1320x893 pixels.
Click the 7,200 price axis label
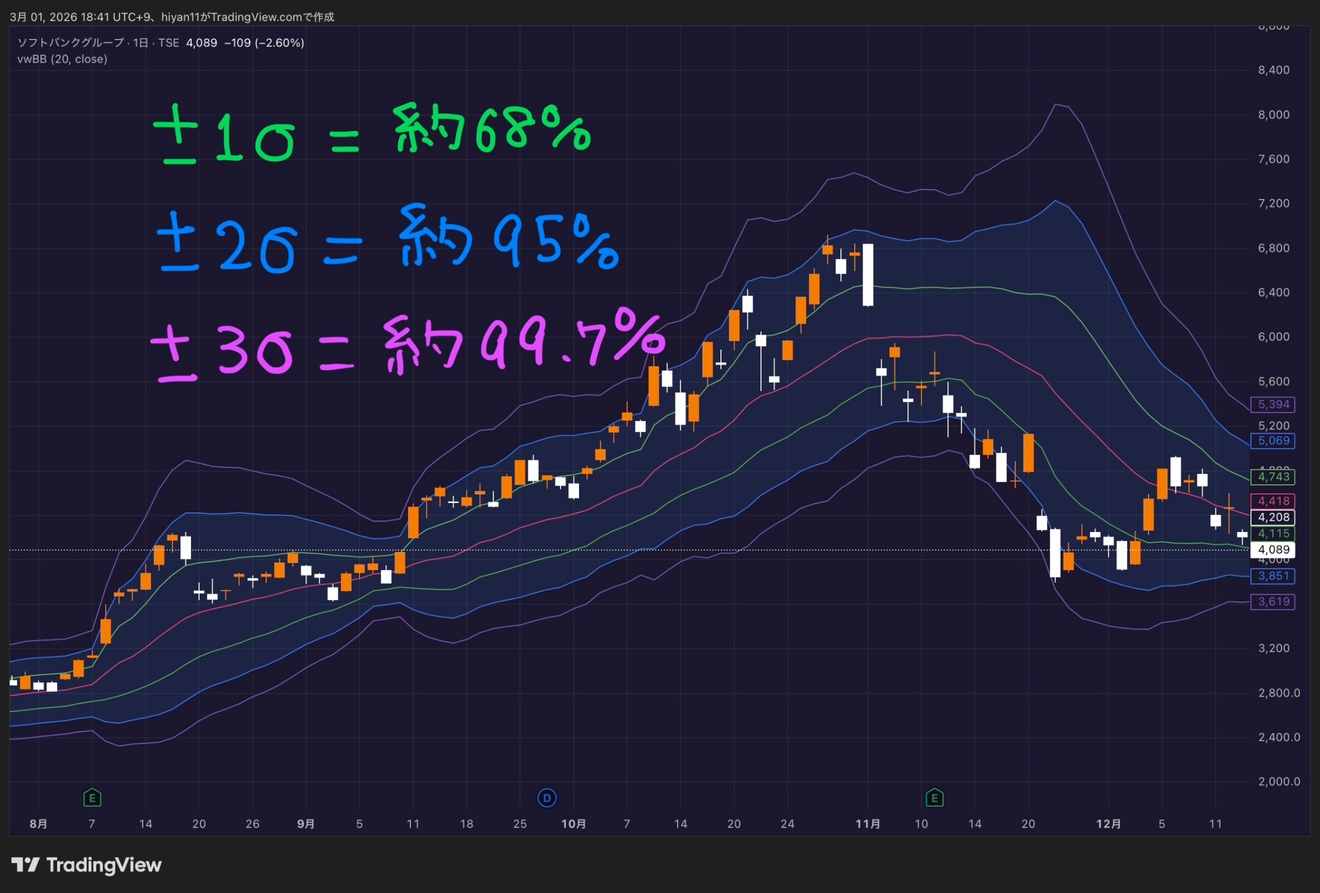[1272, 204]
